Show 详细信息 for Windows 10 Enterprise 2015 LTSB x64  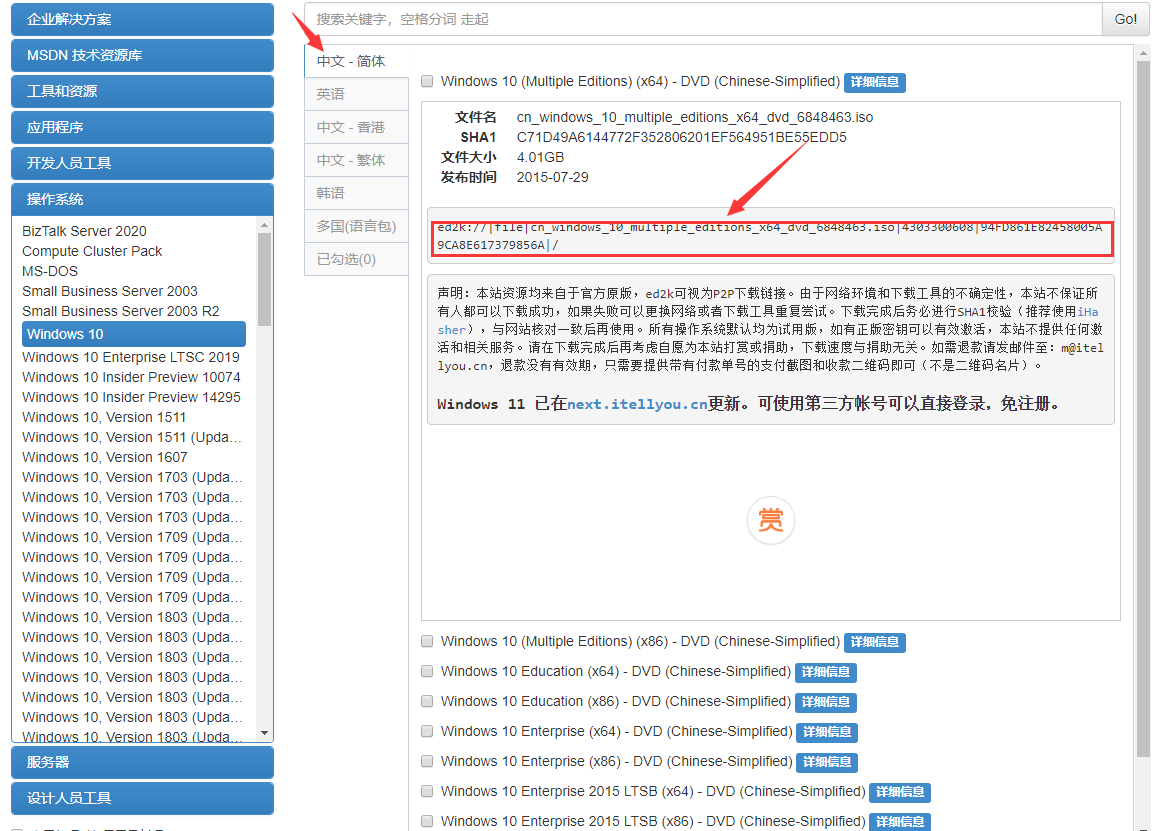[899, 792]
